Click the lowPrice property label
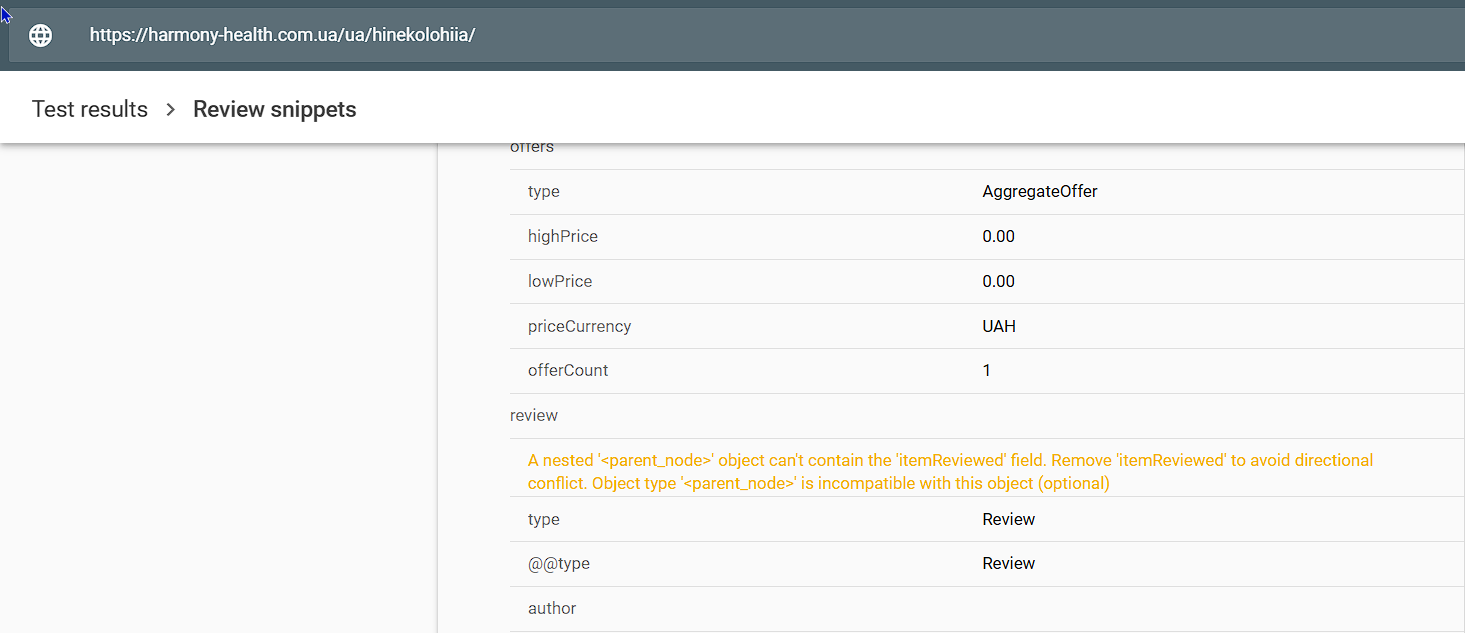This screenshot has height=633, width=1465. (x=560, y=281)
